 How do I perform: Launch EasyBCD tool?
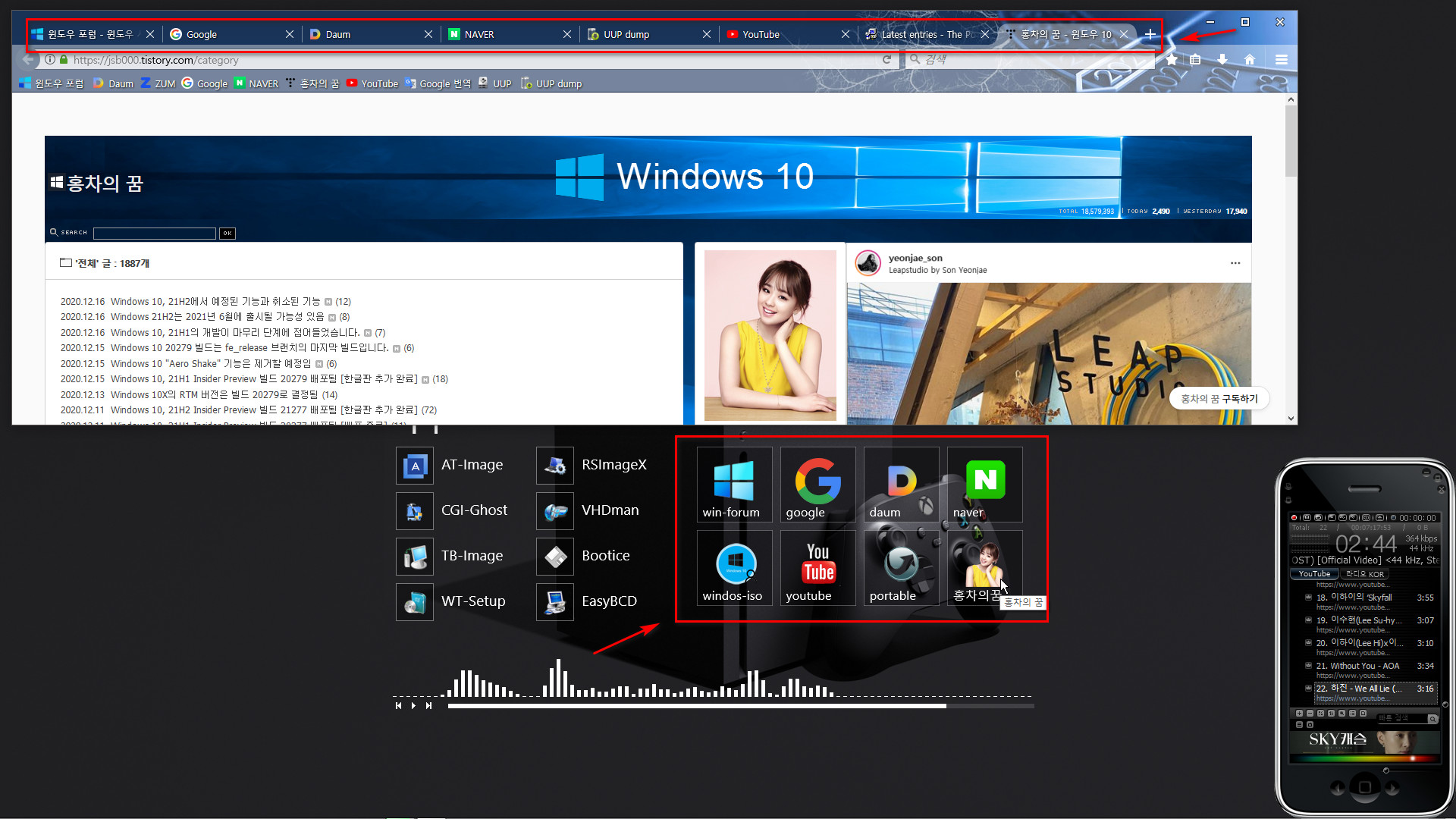tap(588, 601)
